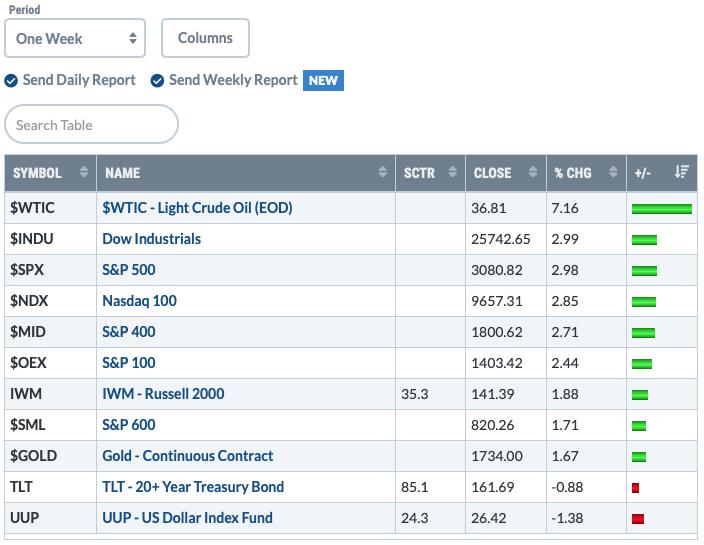Open the S&P 400 link

point(128,332)
